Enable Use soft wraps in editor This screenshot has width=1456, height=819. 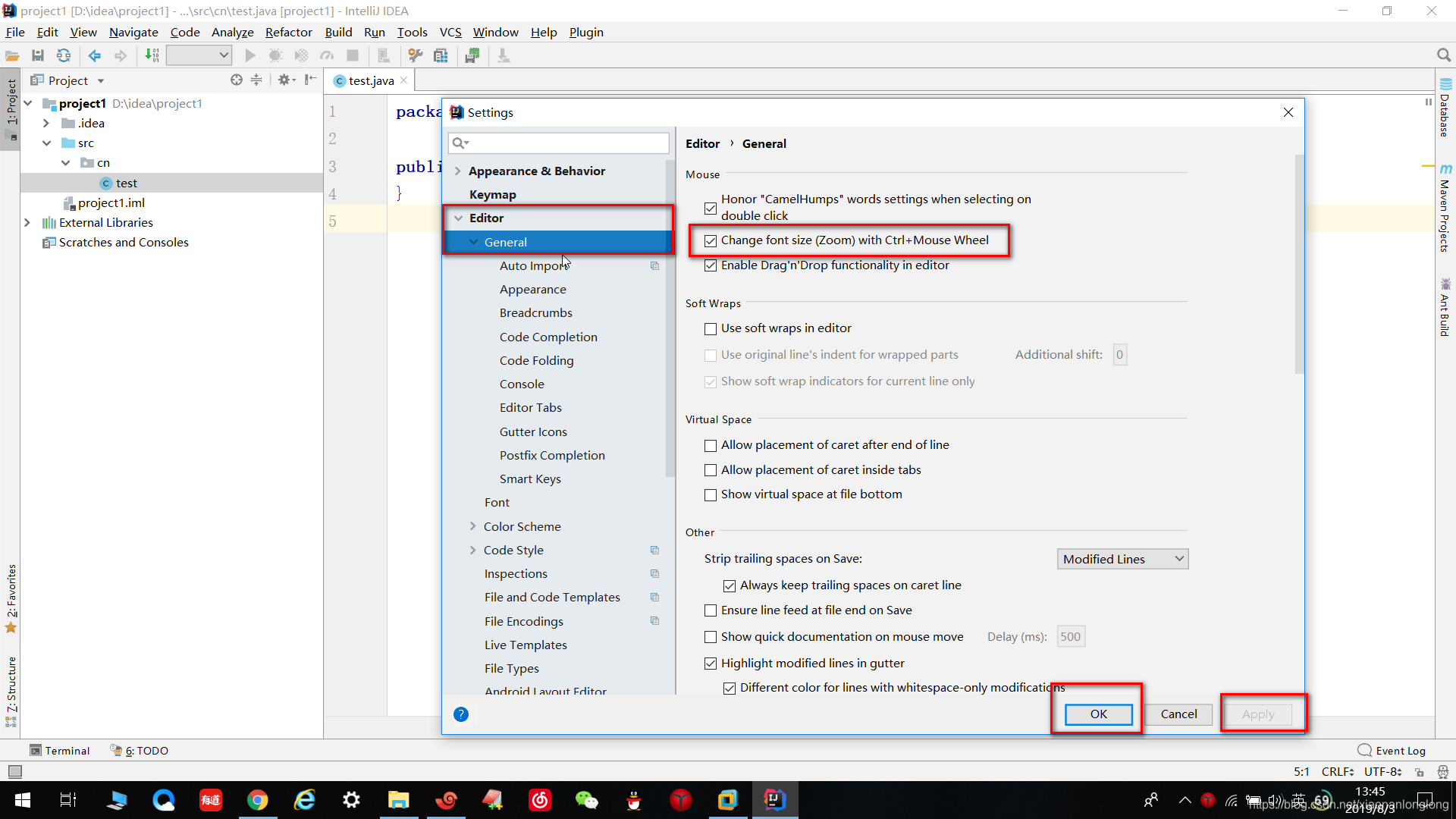[x=711, y=328]
